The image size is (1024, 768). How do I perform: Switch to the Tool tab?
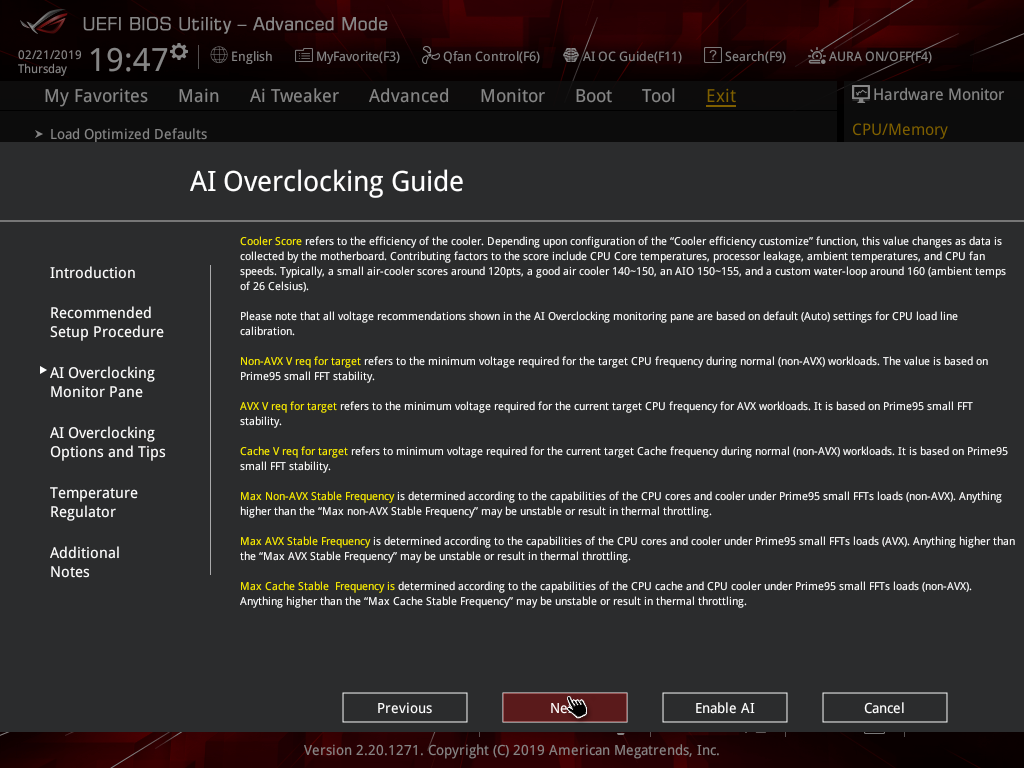658,96
